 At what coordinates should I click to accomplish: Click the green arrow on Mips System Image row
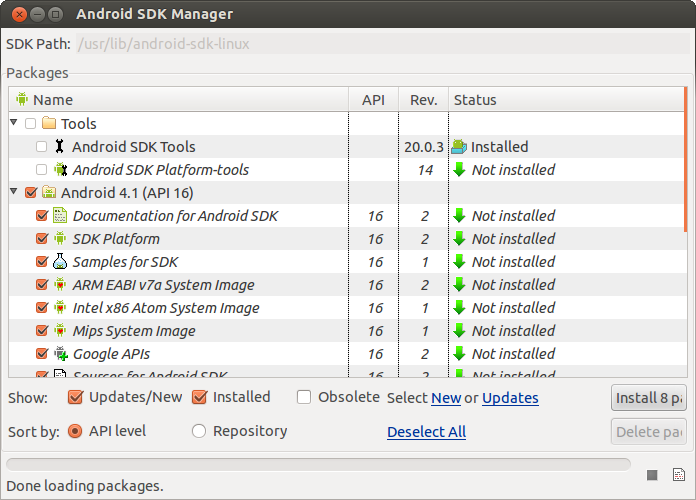[459, 330]
